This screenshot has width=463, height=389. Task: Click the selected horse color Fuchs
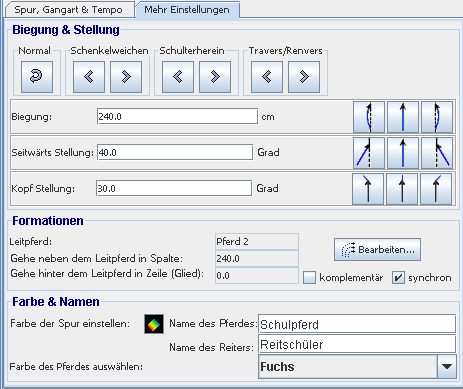[348, 366]
